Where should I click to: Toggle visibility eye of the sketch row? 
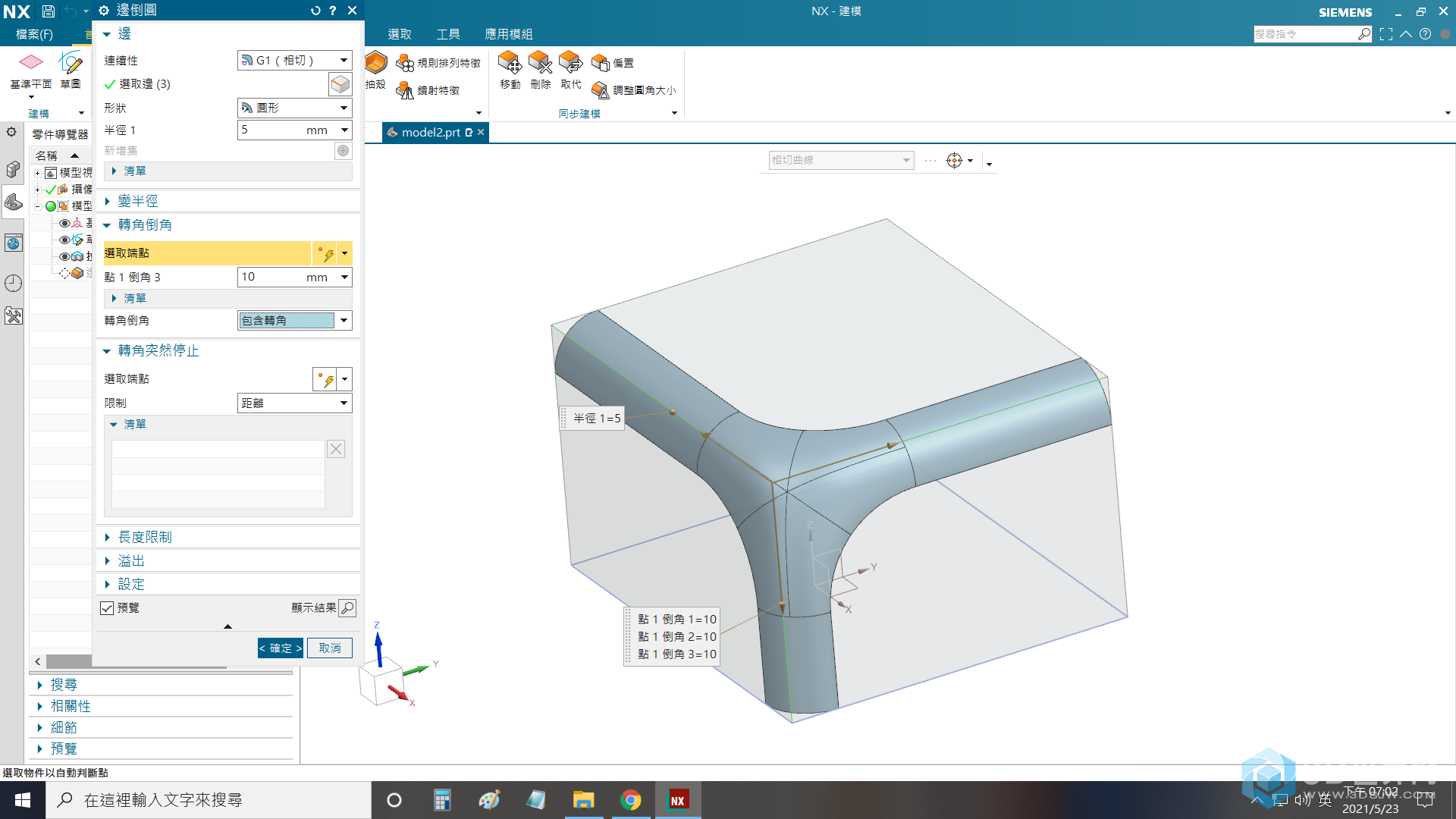[64, 240]
